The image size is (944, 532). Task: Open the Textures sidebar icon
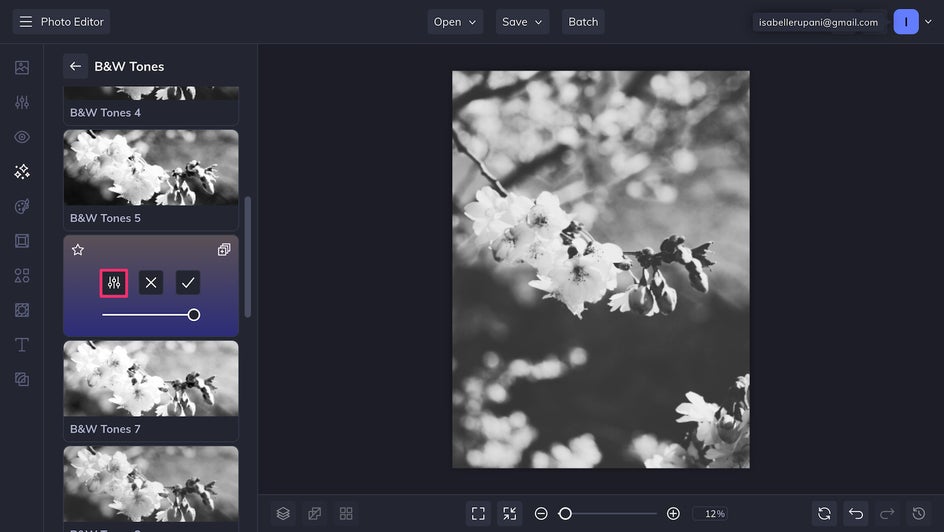[22, 379]
